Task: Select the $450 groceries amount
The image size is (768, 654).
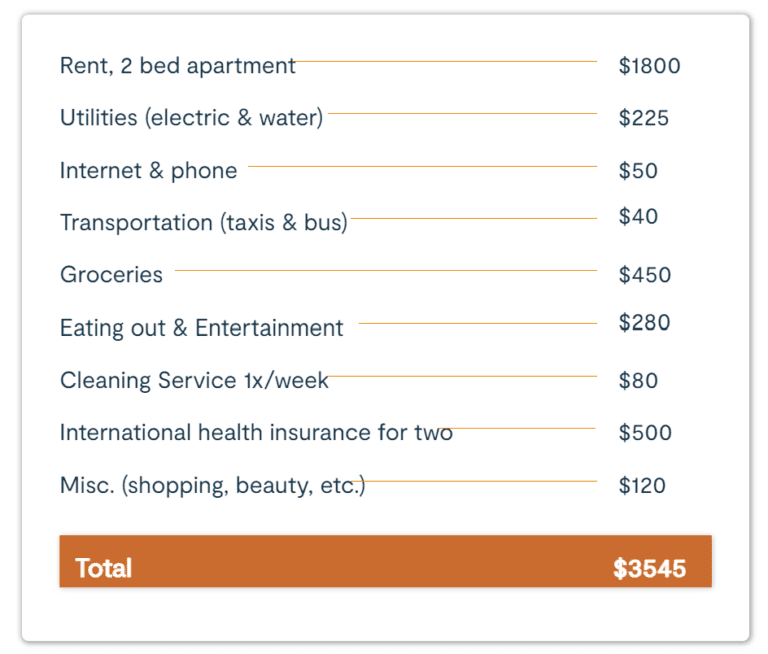Action: (645, 274)
